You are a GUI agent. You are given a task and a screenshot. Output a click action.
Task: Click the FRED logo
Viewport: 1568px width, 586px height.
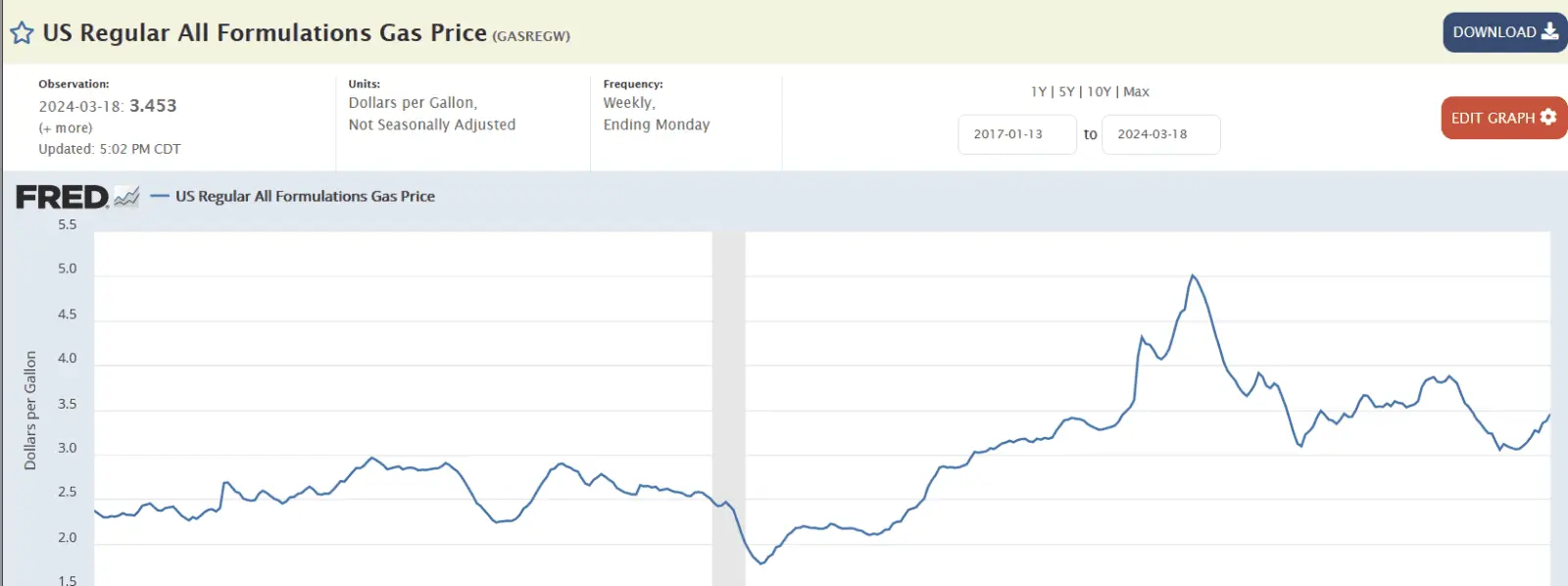point(62,197)
